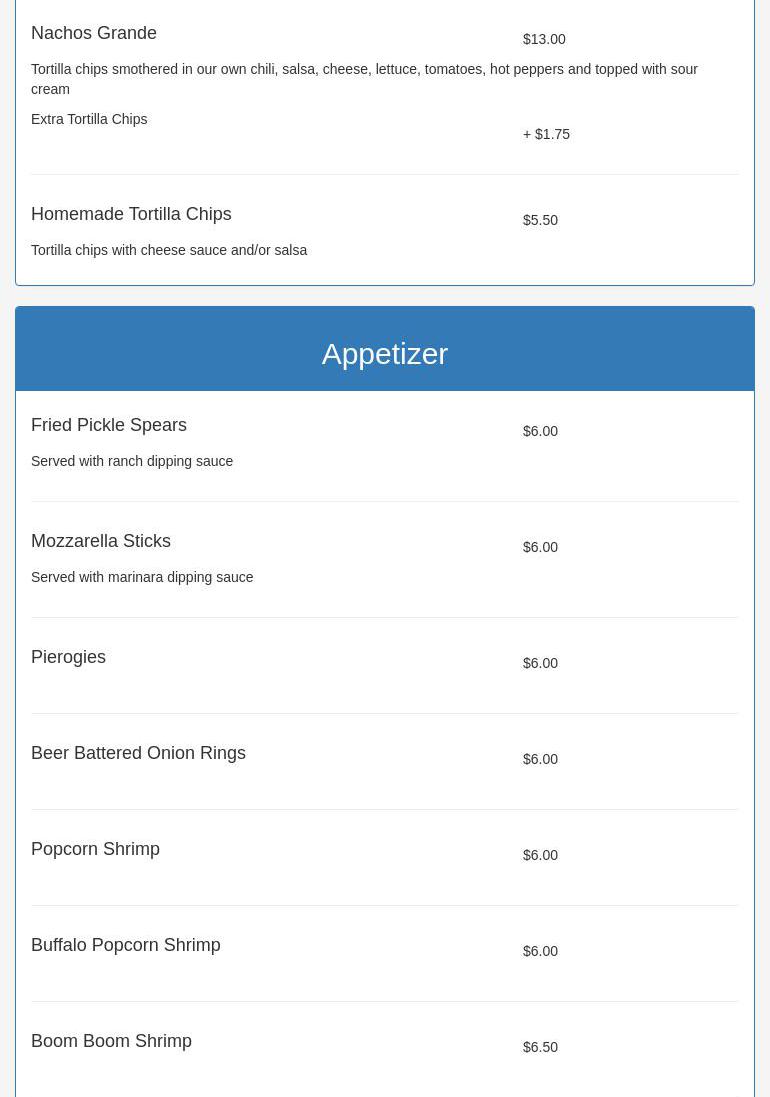This screenshot has height=1097, width=770.
Task: Select the Boom Boom Shrimp $6.50 price
Action: coord(540,1047)
